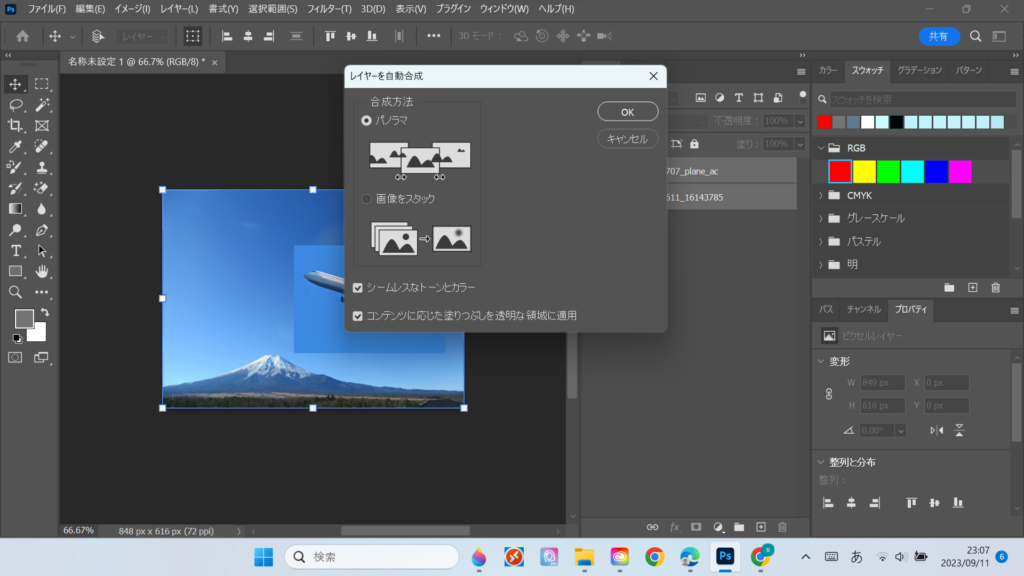Activate the Crop tool
Viewport: 1024px width, 576px height.
coord(15,125)
